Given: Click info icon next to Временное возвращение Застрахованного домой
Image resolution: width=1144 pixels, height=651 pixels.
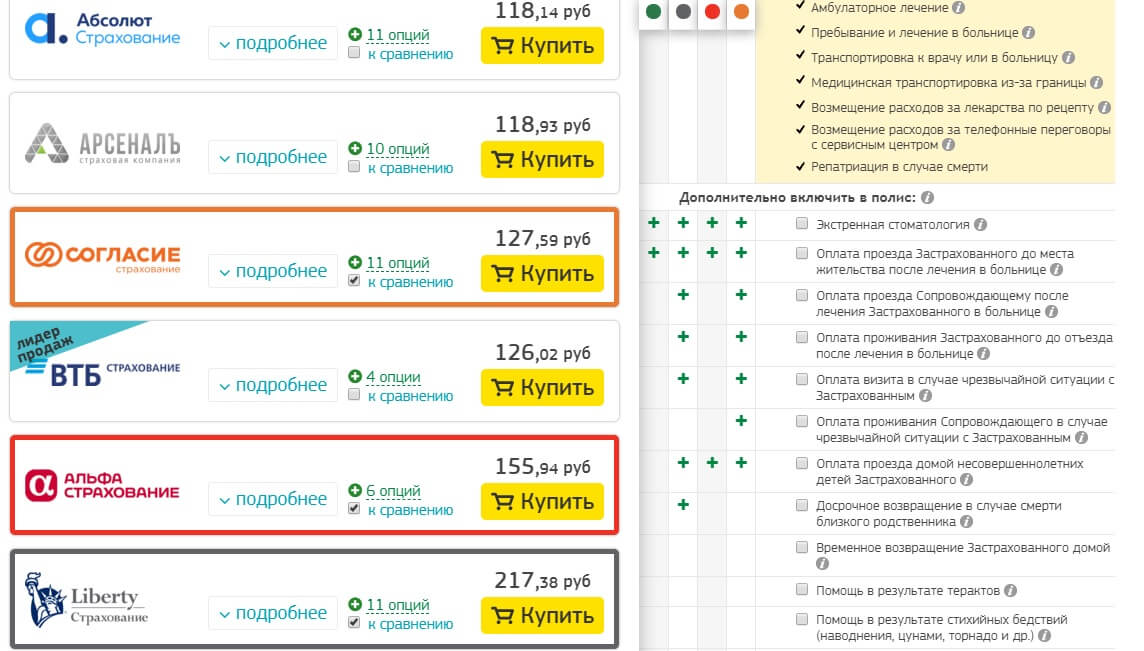Looking at the screenshot, I should coord(822,563).
